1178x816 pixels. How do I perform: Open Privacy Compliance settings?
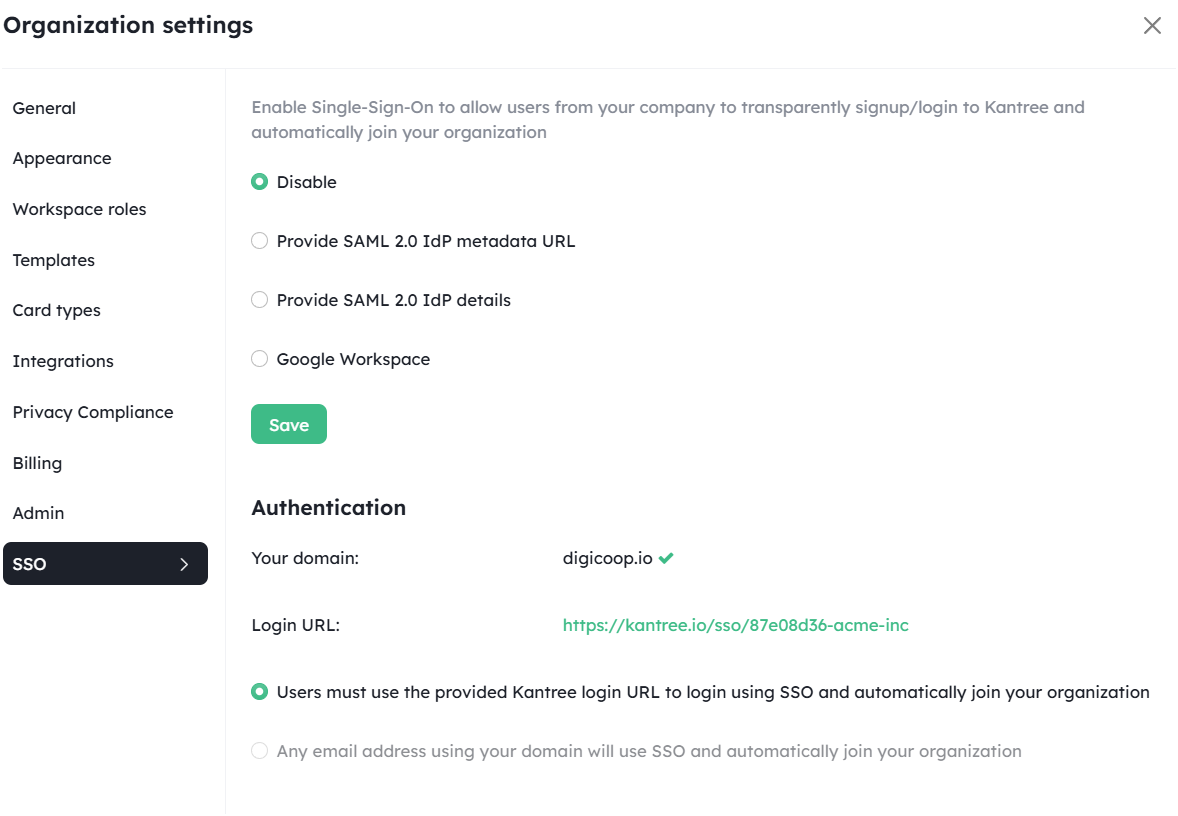click(x=92, y=413)
